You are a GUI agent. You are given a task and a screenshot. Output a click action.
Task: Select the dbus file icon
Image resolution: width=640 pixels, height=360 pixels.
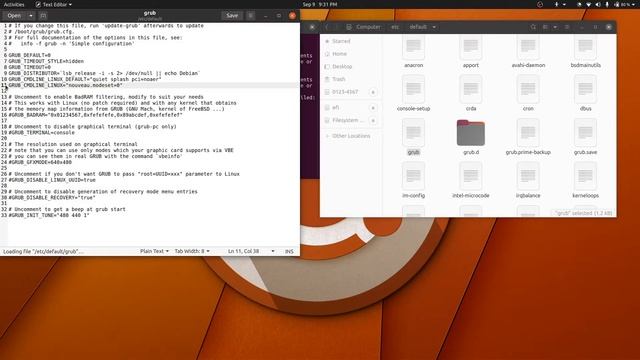585,89
